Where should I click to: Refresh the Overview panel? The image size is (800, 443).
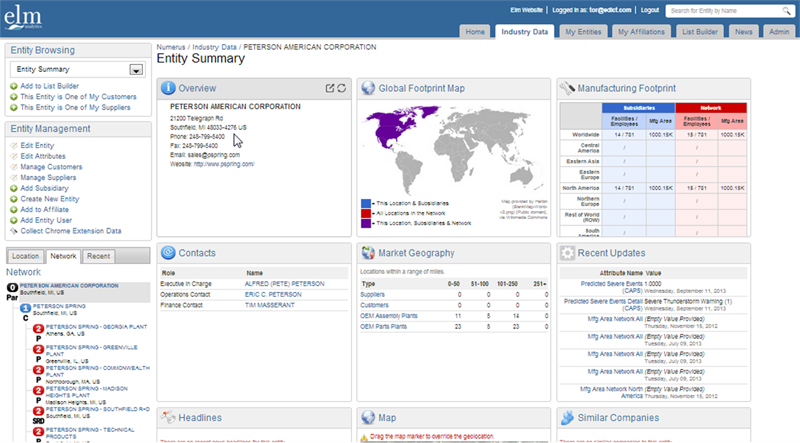(341, 88)
